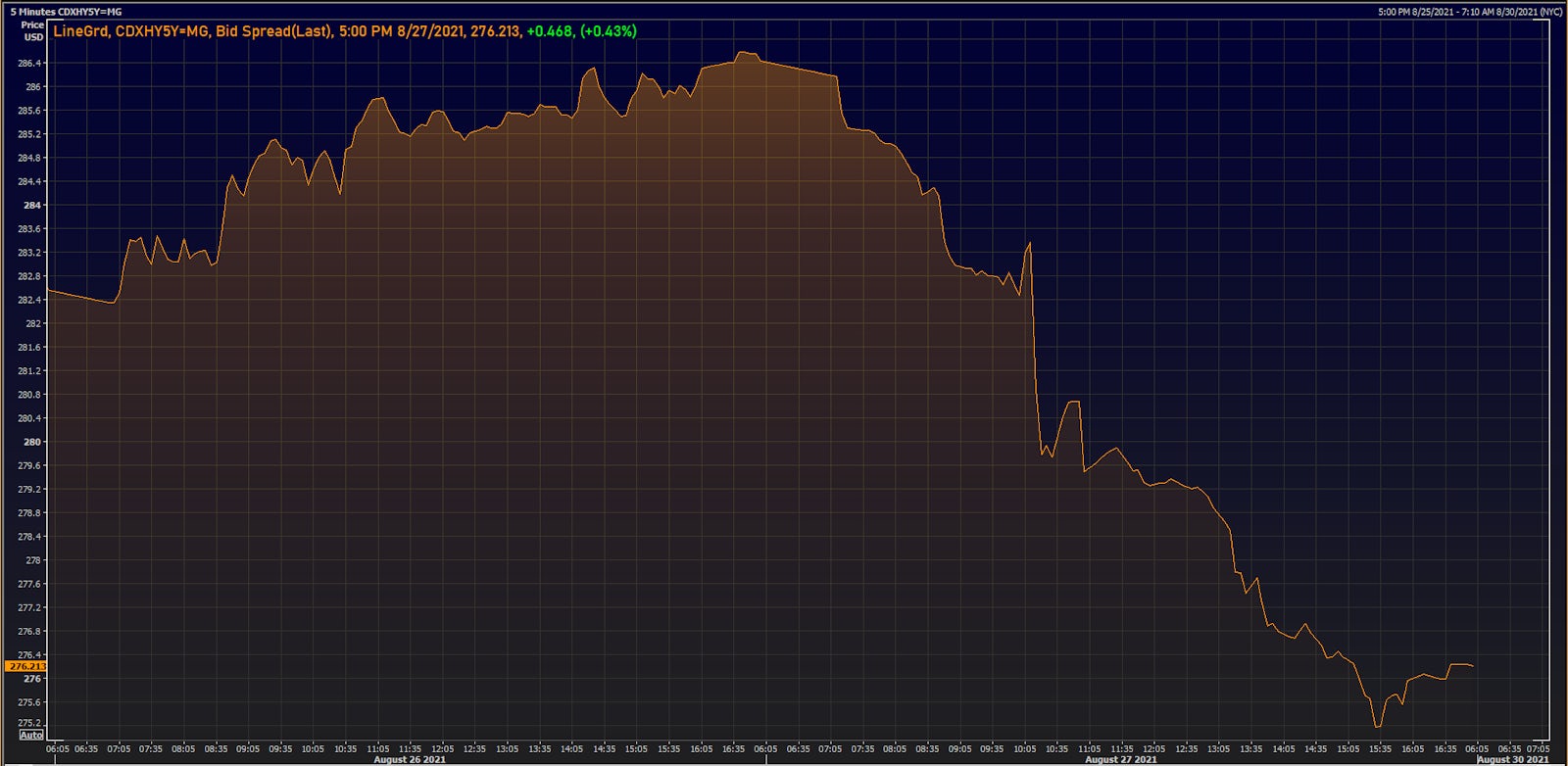Click the 279.6 price axis label

click(29, 465)
